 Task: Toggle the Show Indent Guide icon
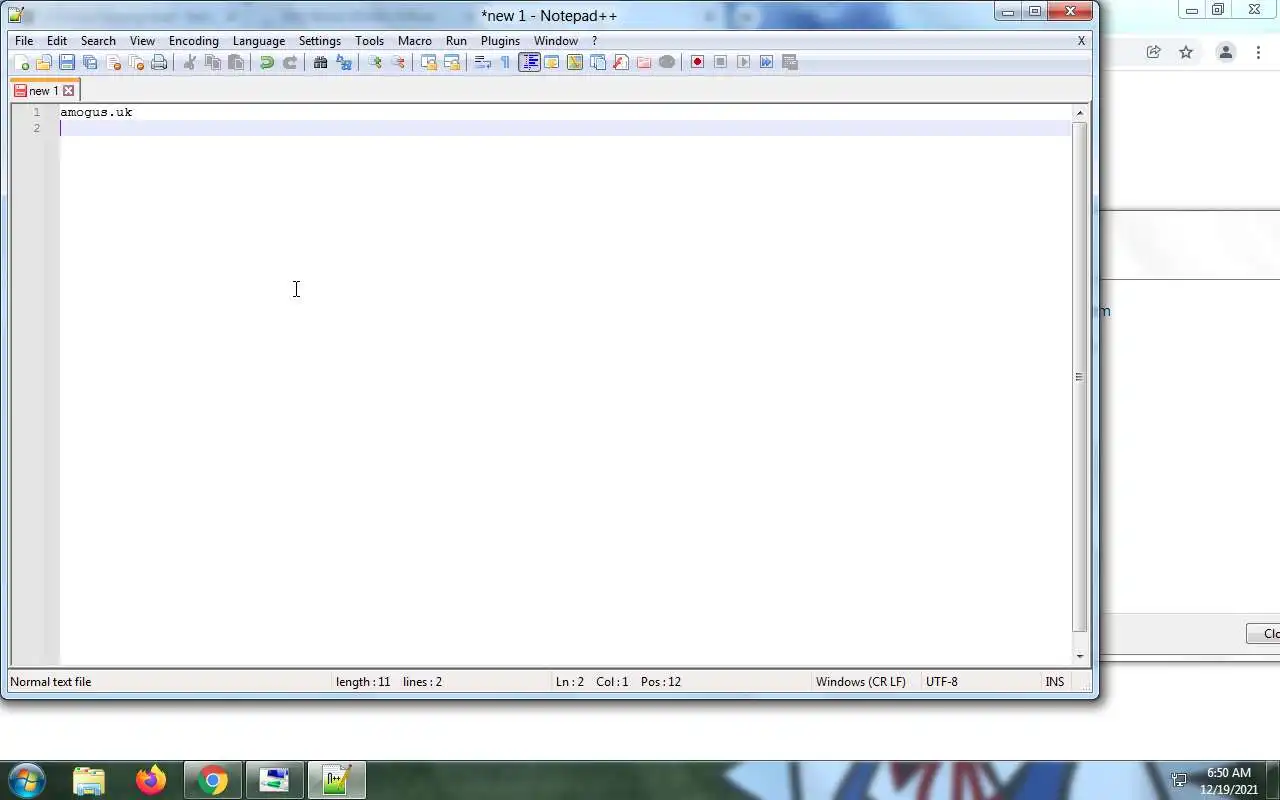click(529, 62)
